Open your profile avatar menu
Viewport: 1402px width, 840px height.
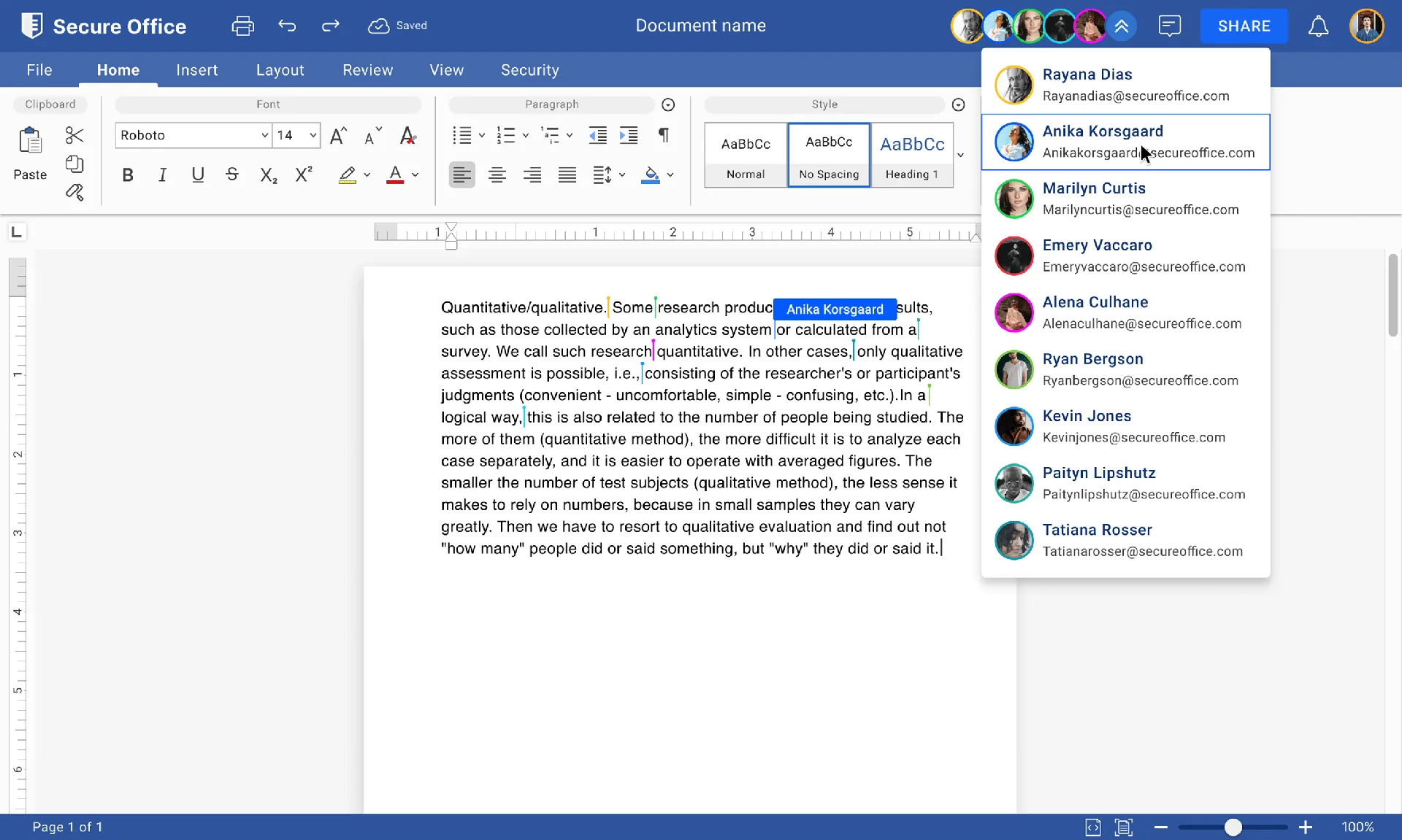pos(1367,26)
